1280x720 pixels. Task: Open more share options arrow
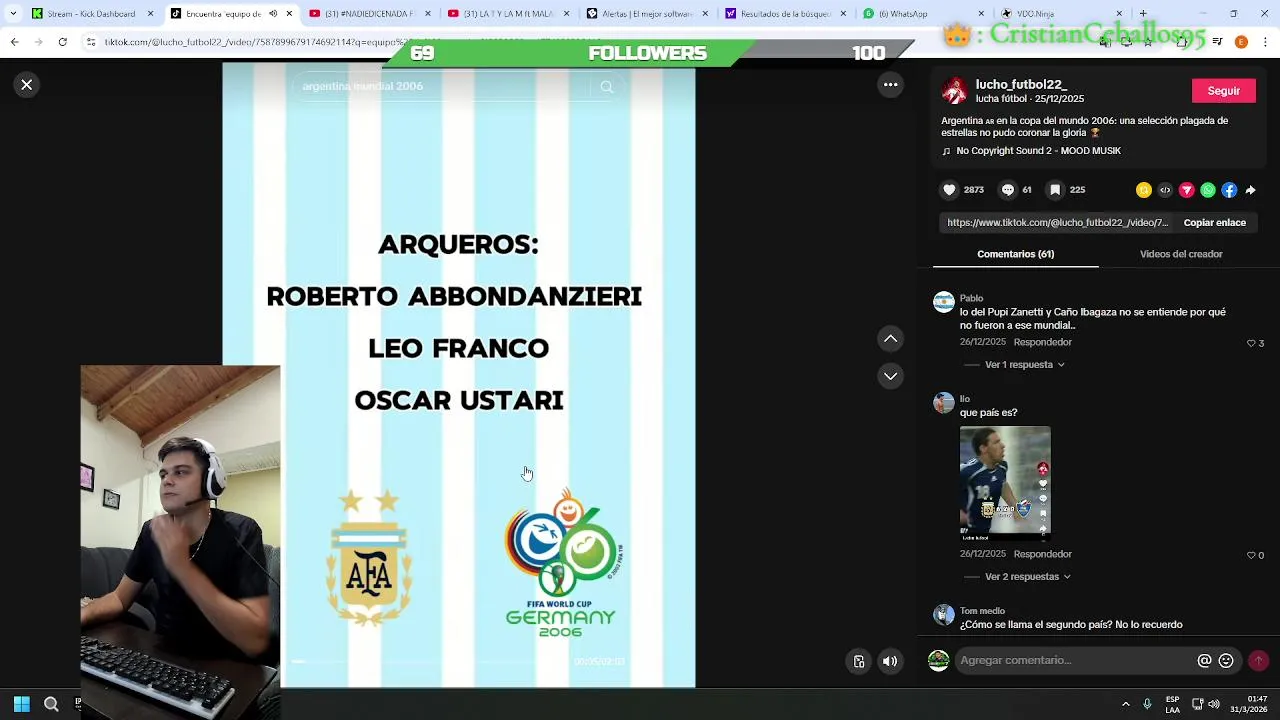pyautogui.click(x=1250, y=190)
